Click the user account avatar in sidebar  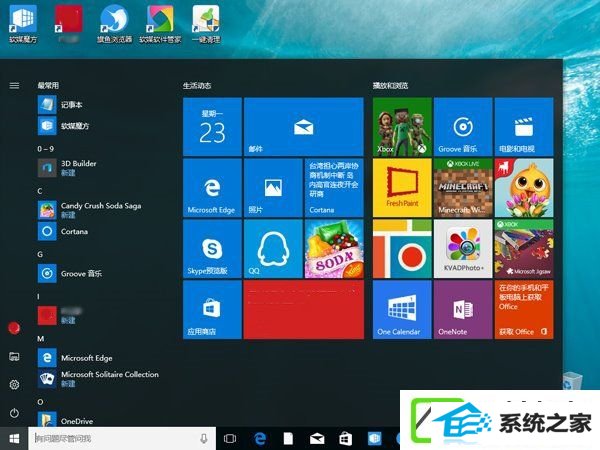click(x=14, y=328)
